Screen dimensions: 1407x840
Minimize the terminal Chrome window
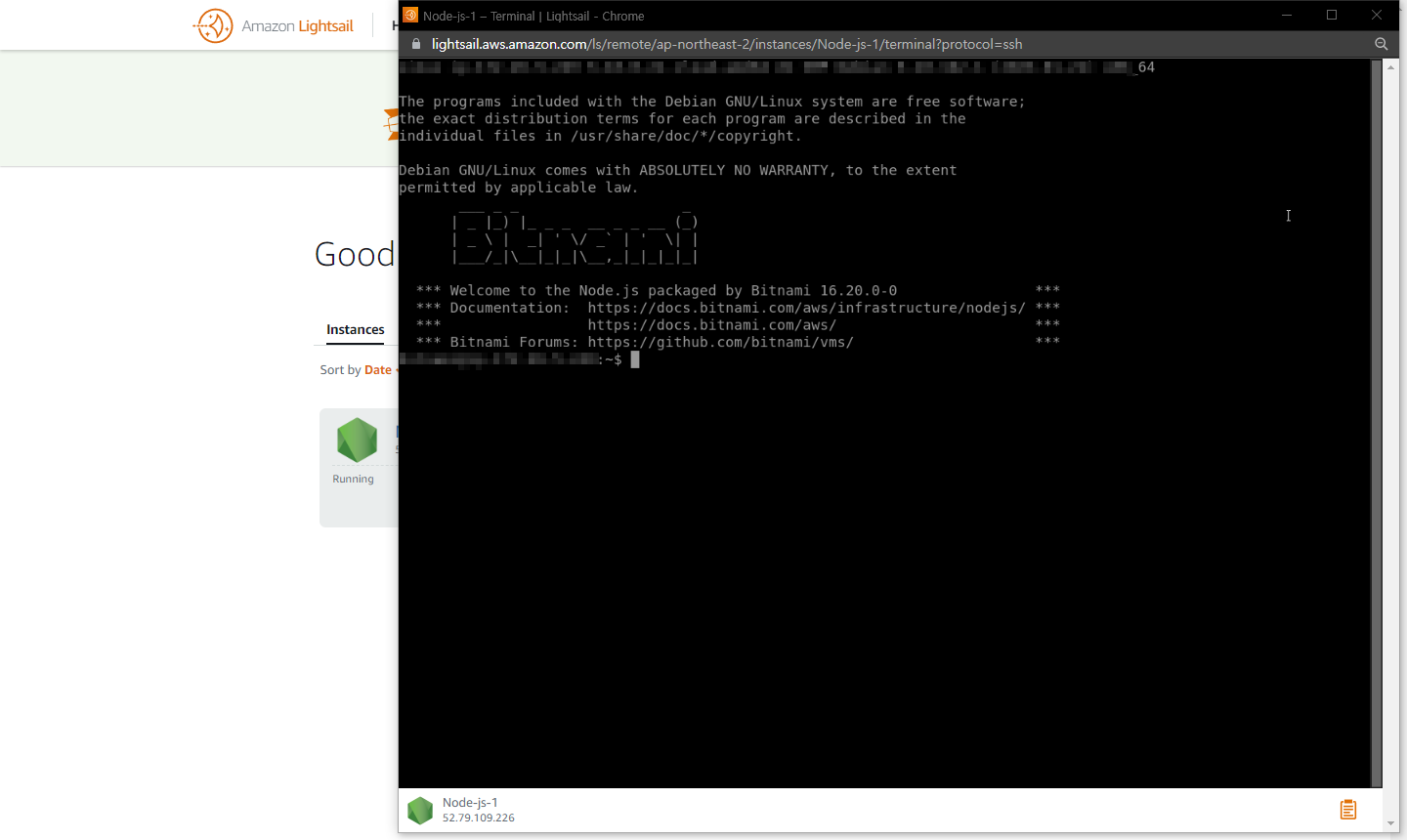tap(1287, 15)
